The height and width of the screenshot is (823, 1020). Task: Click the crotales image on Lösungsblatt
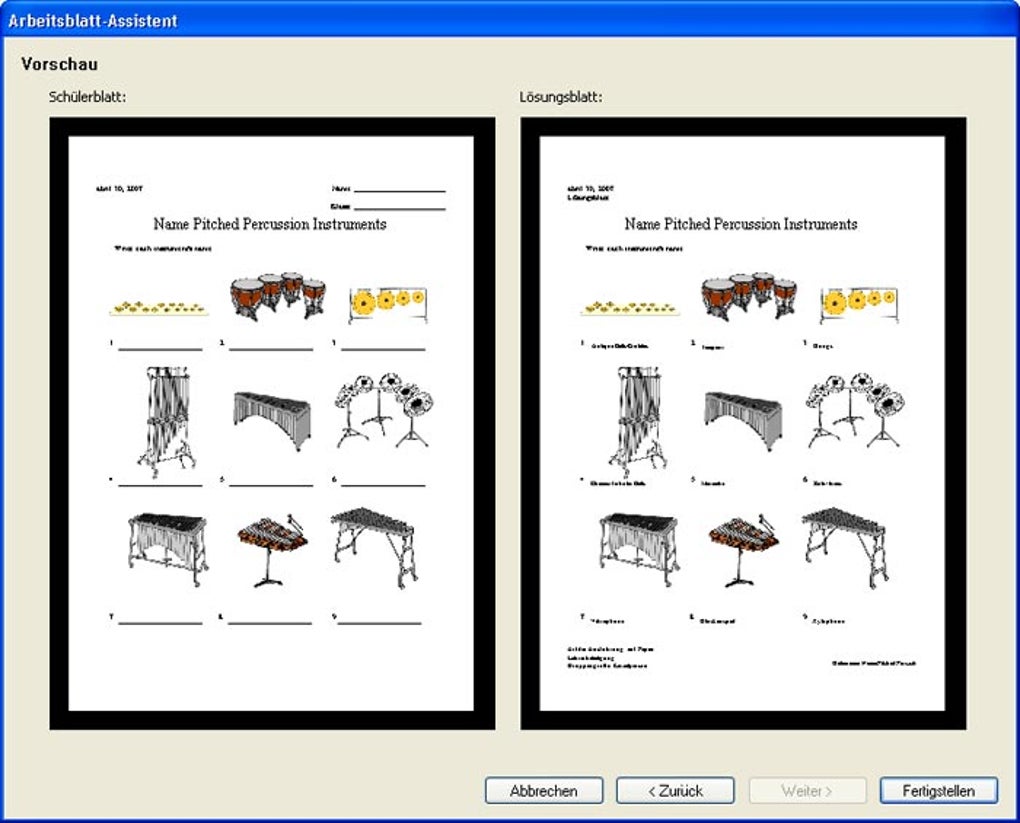pyautogui.click(x=630, y=308)
